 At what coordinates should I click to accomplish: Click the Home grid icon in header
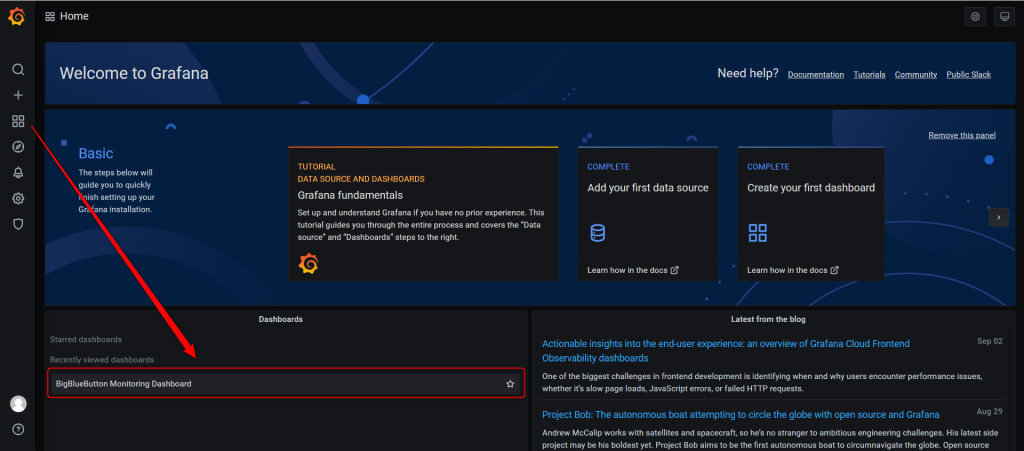coord(50,17)
